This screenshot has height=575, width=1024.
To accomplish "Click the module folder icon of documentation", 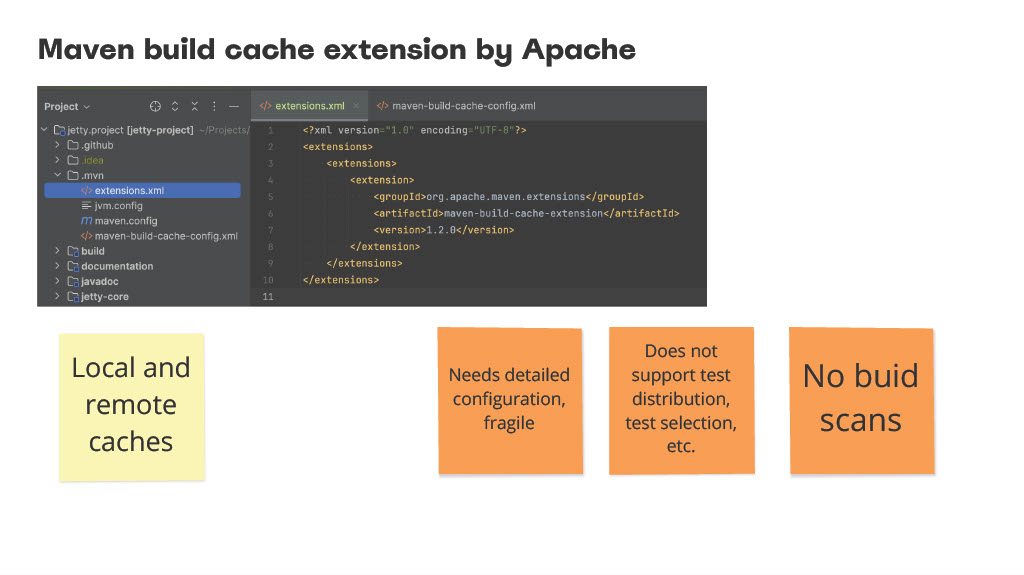I will point(73,266).
